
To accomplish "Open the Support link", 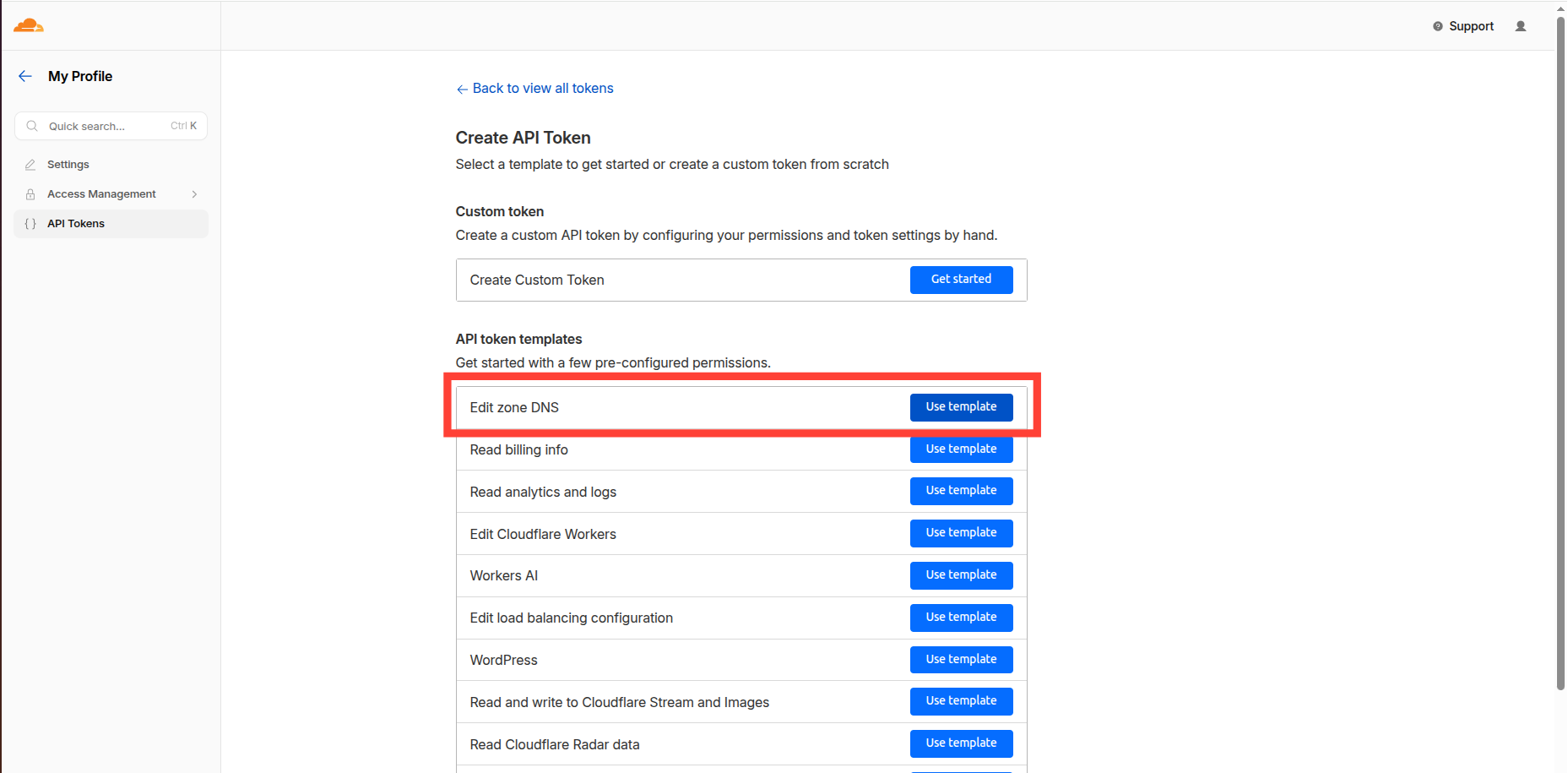I will tap(1471, 26).
